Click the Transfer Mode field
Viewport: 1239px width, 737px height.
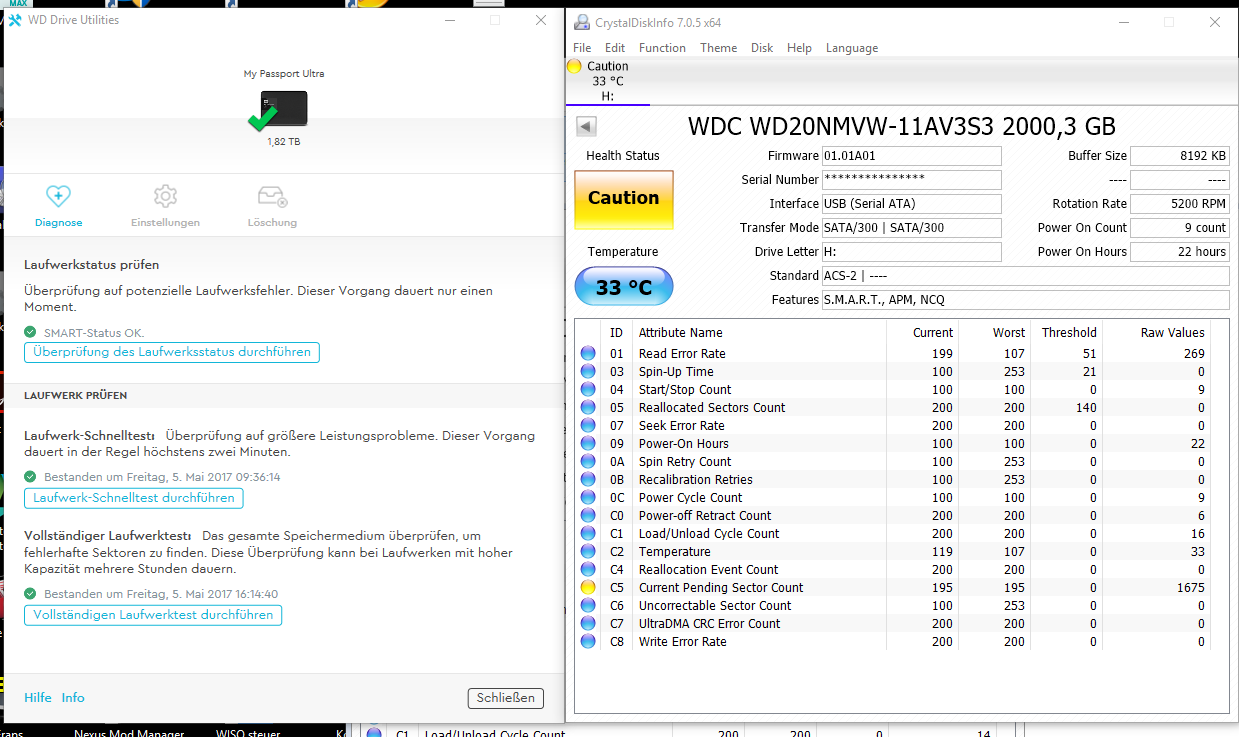pyautogui.click(x=911, y=228)
